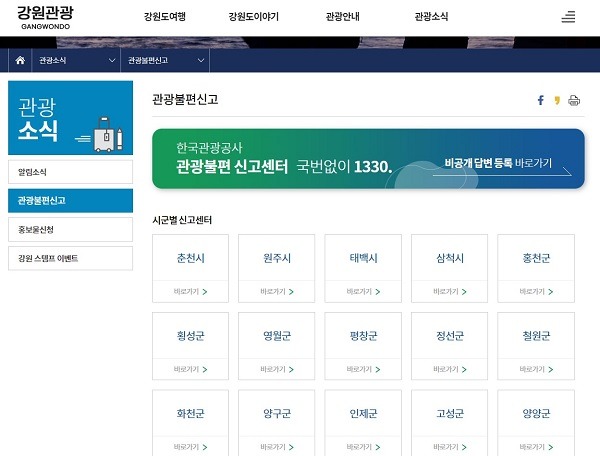Viewport: 600px width, 456px height.
Task: Open the 강원도여행 top menu
Action: point(165,18)
